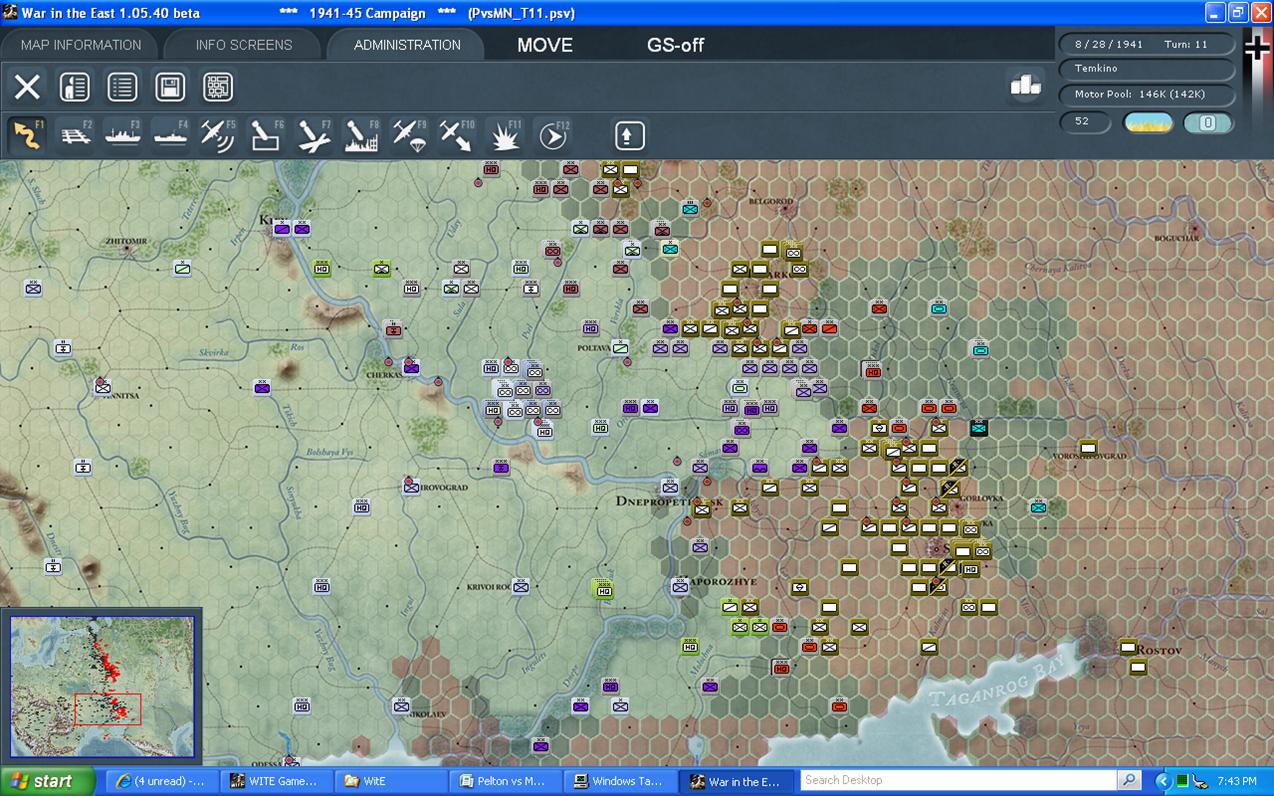
Task: Switch to MAP INFORMATION tab
Action: [x=81, y=45]
